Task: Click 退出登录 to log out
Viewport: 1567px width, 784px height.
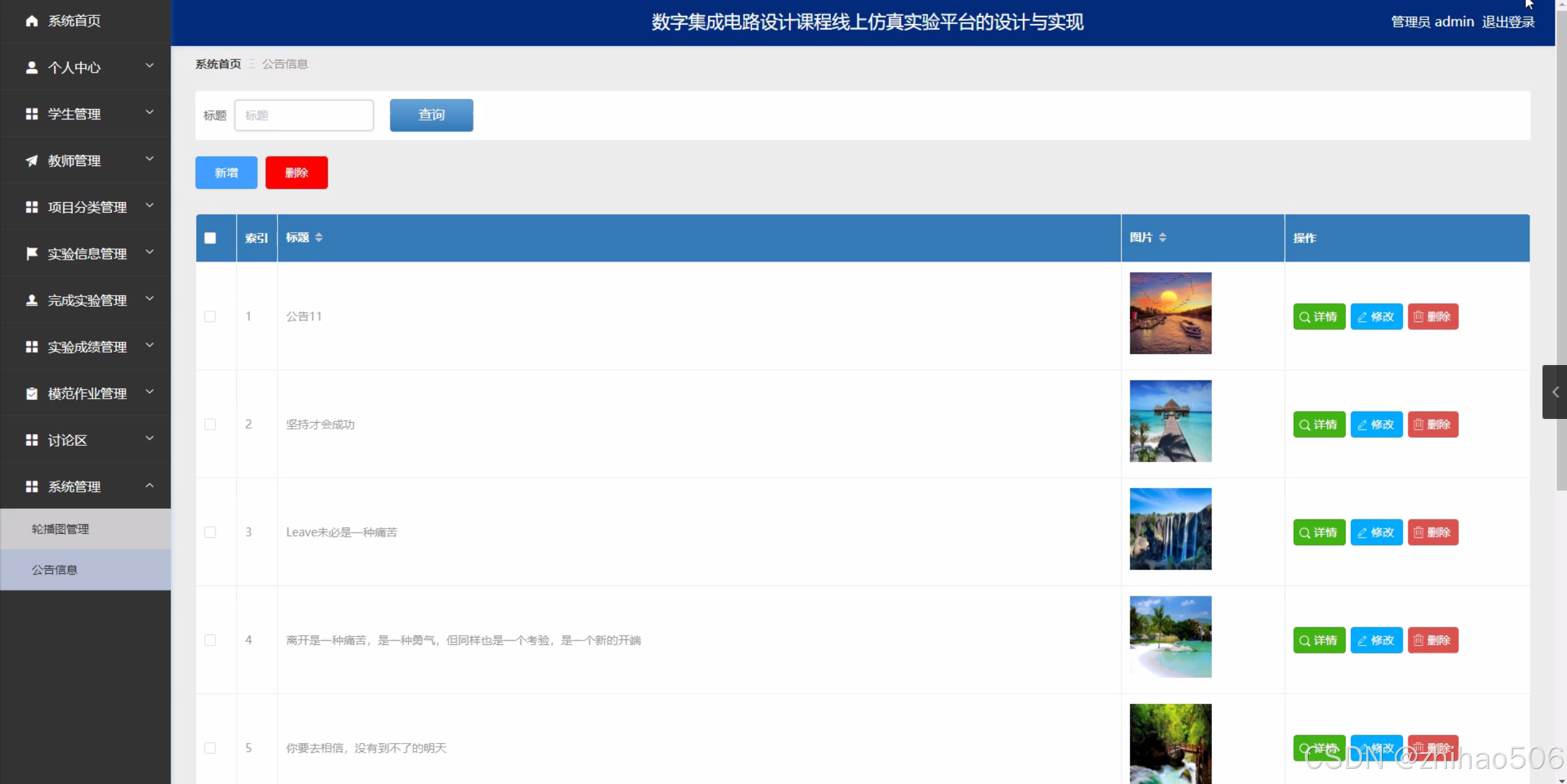Action: (1508, 22)
